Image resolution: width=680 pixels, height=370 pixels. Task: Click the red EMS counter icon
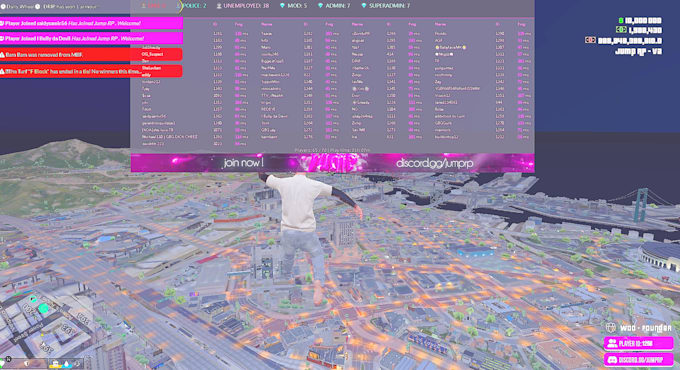tap(144, 6)
